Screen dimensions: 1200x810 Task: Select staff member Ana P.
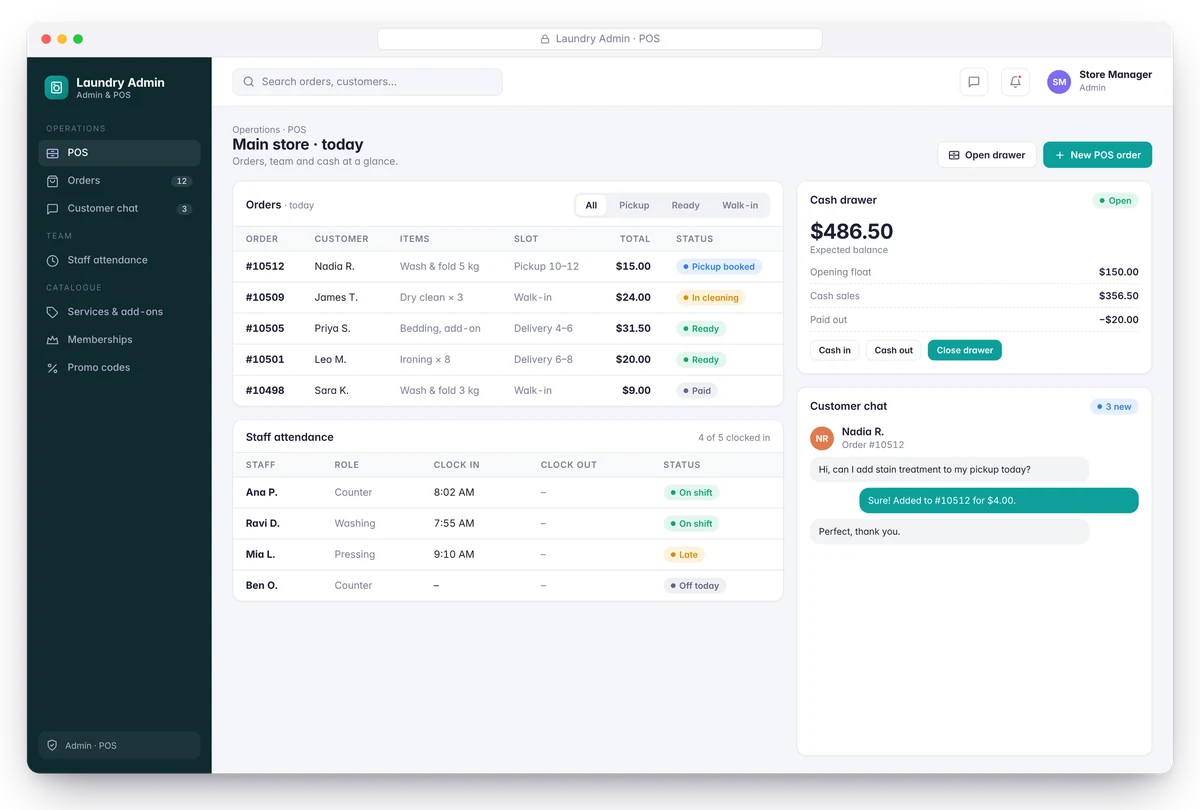(508, 493)
